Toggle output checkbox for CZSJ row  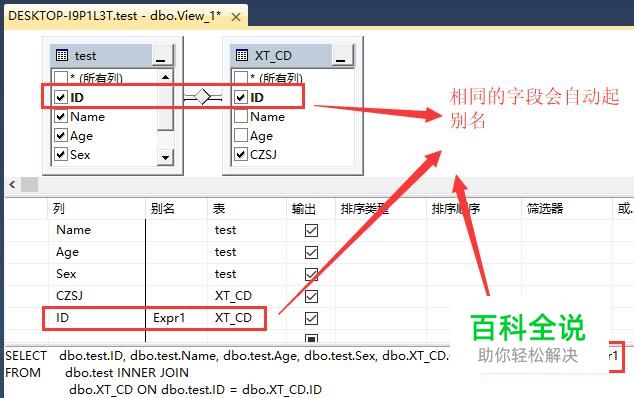[311, 296]
